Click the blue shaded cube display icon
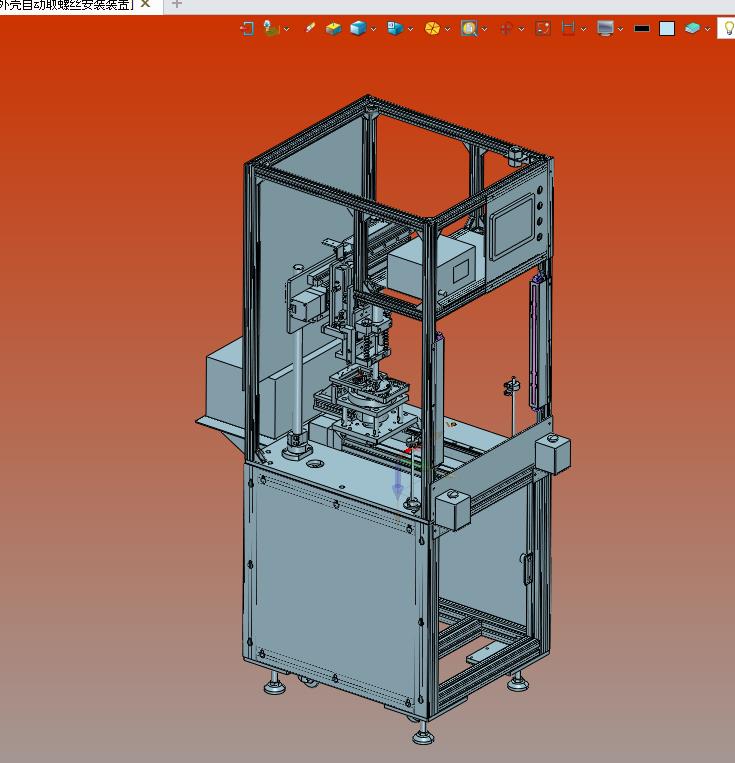 (358, 28)
